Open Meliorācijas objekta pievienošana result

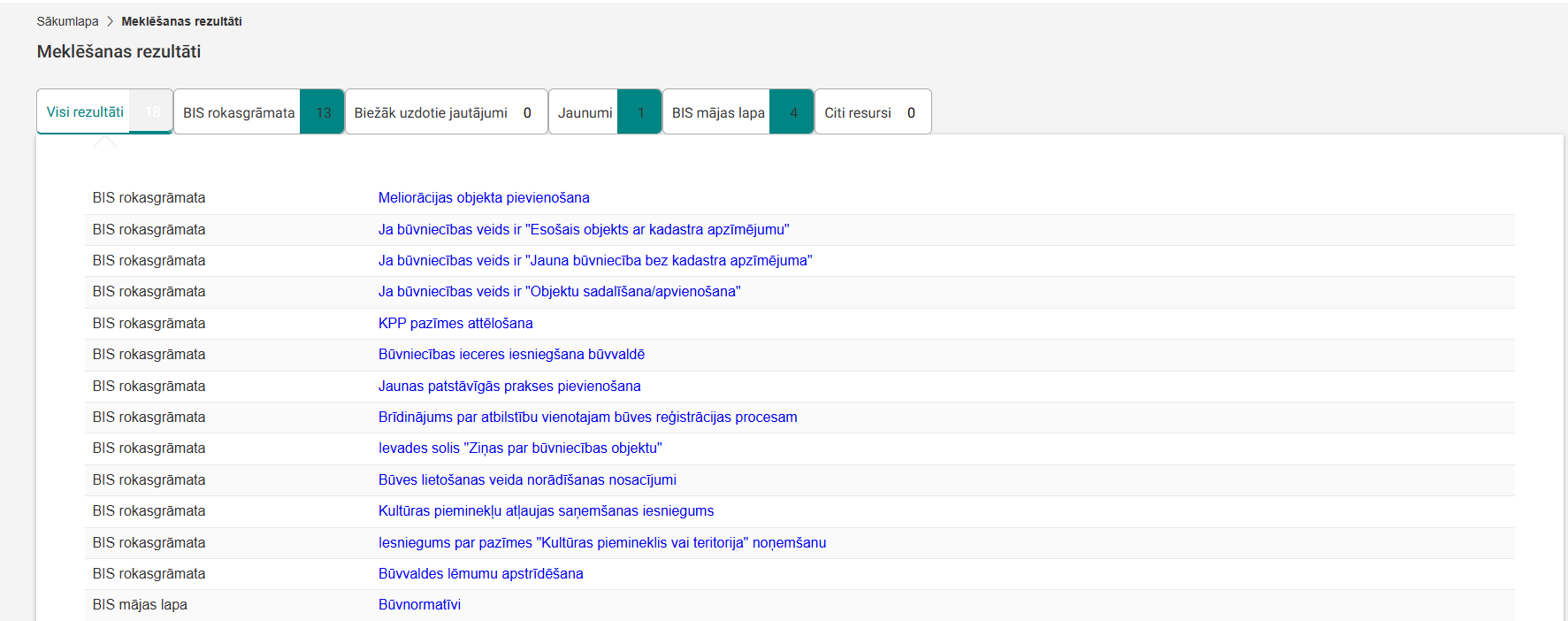coord(484,198)
